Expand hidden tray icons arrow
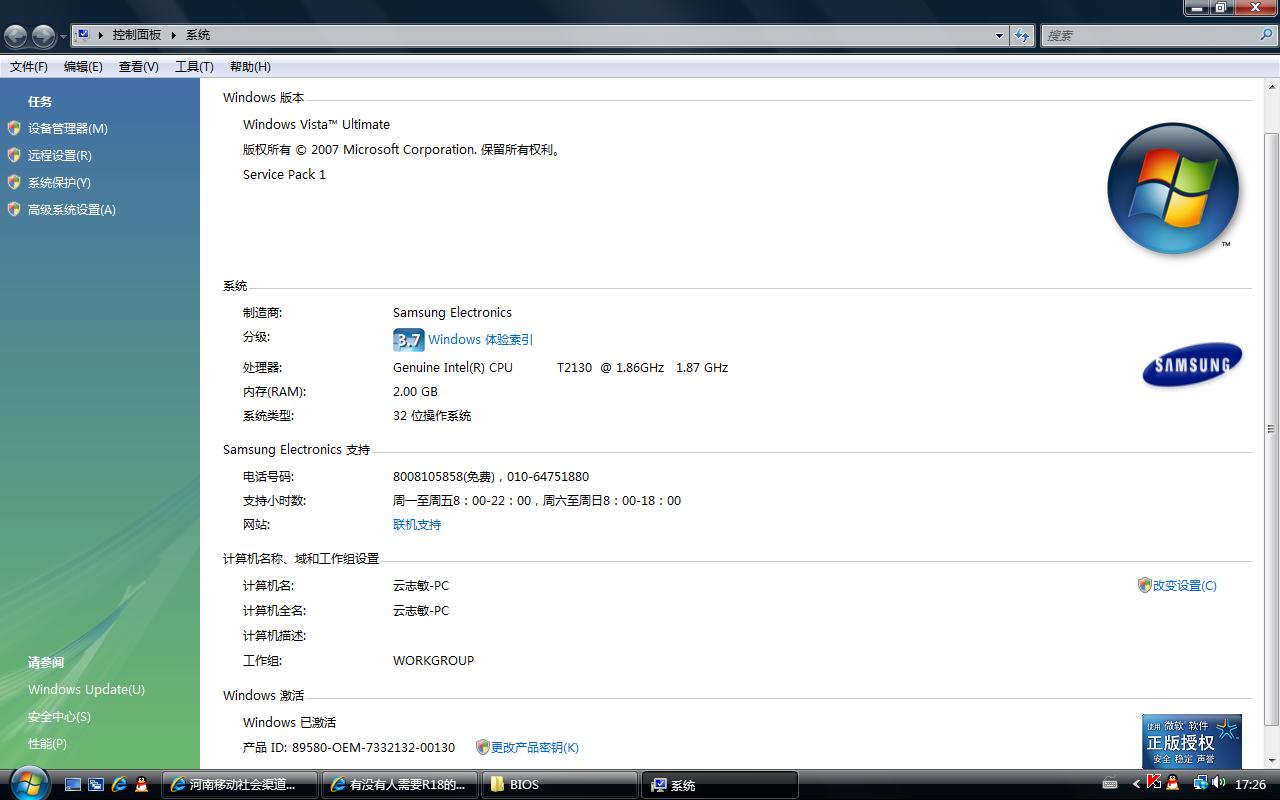 (1136, 784)
